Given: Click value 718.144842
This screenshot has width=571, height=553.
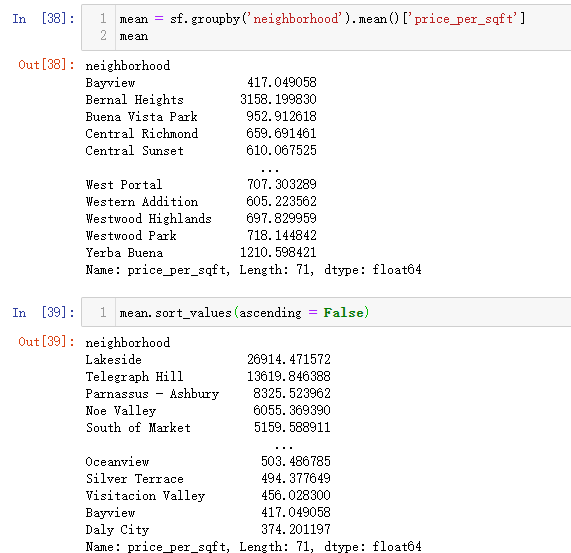Looking at the screenshot, I should pos(282,235).
